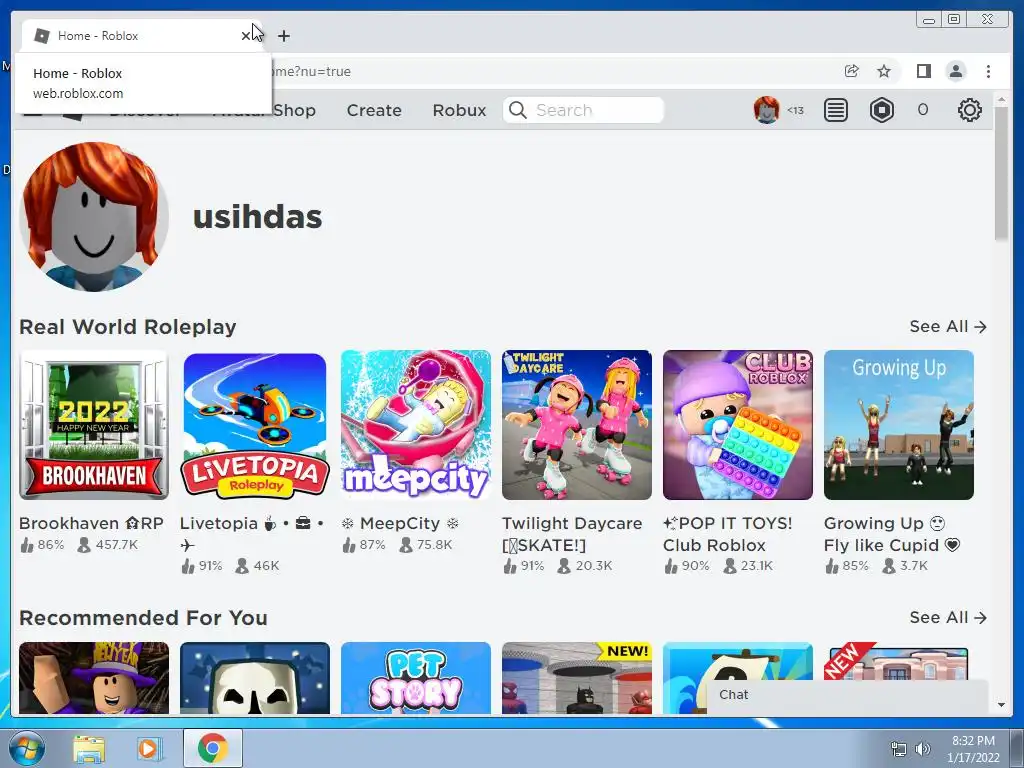Viewport: 1024px width, 768px height.
Task: Open the Livetopia Roleplay game thumbnail
Action: [x=255, y=425]
